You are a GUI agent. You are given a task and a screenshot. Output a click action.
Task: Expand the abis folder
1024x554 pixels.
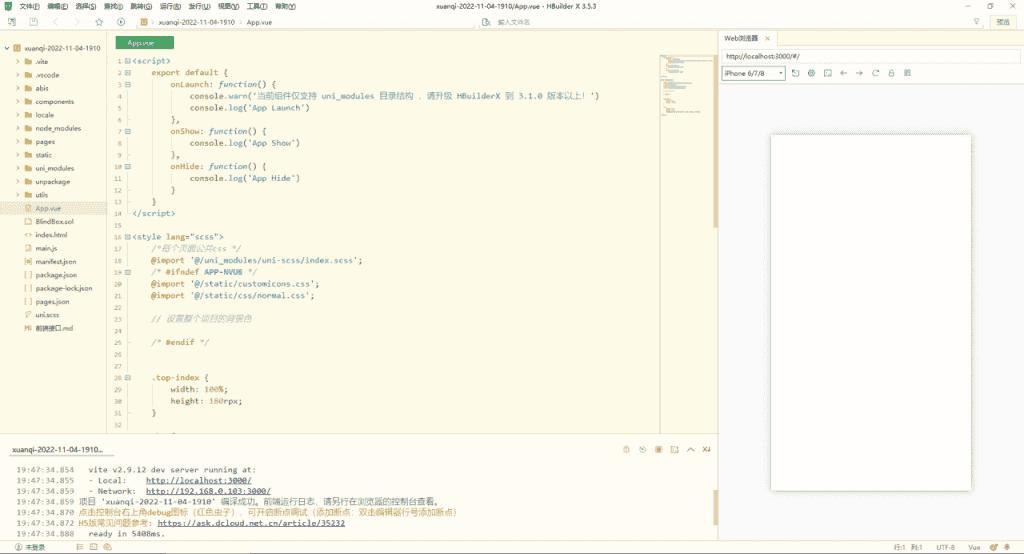[18, 88]
